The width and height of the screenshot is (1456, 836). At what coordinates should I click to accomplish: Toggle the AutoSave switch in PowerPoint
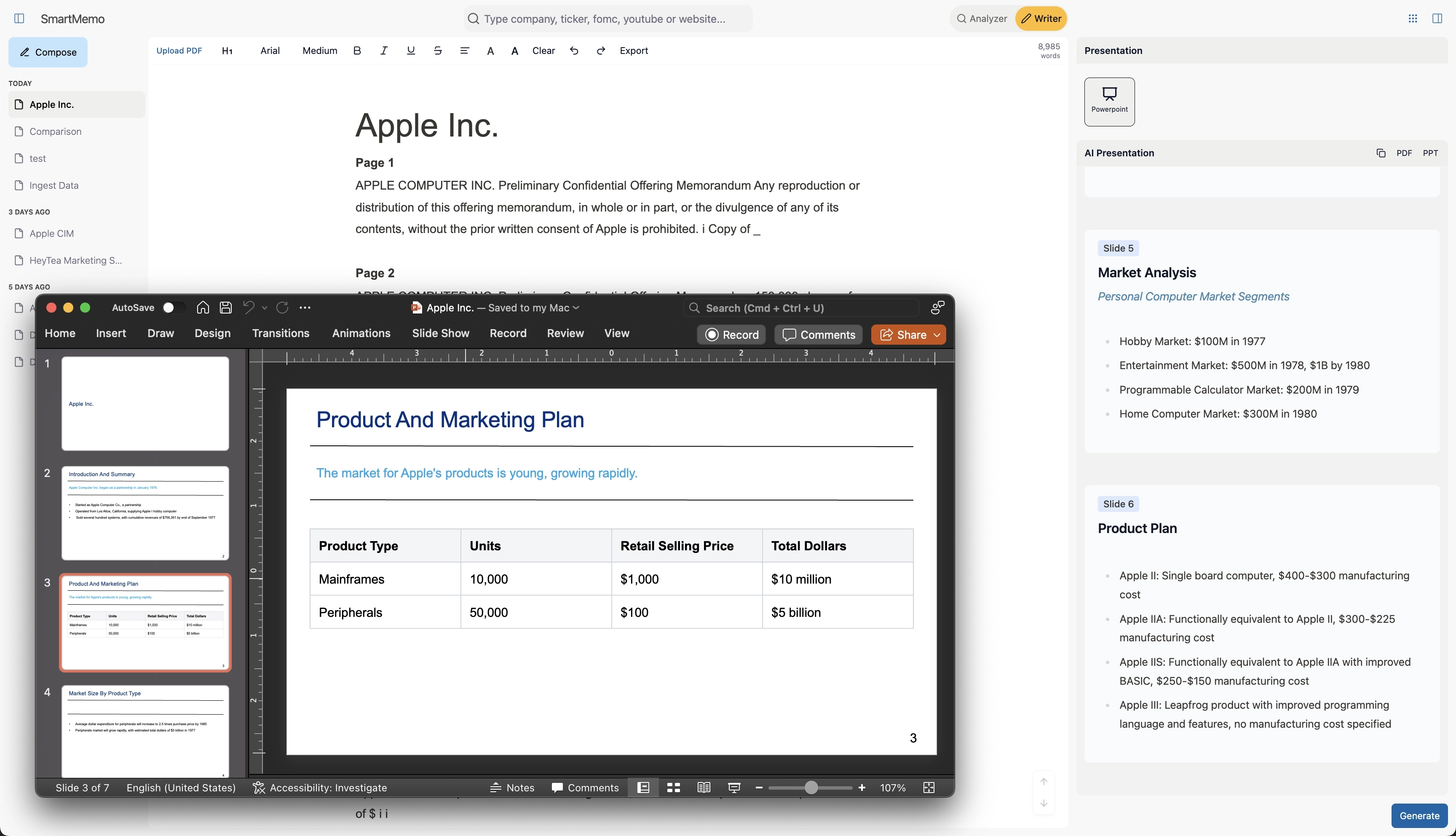click(173, 308)
